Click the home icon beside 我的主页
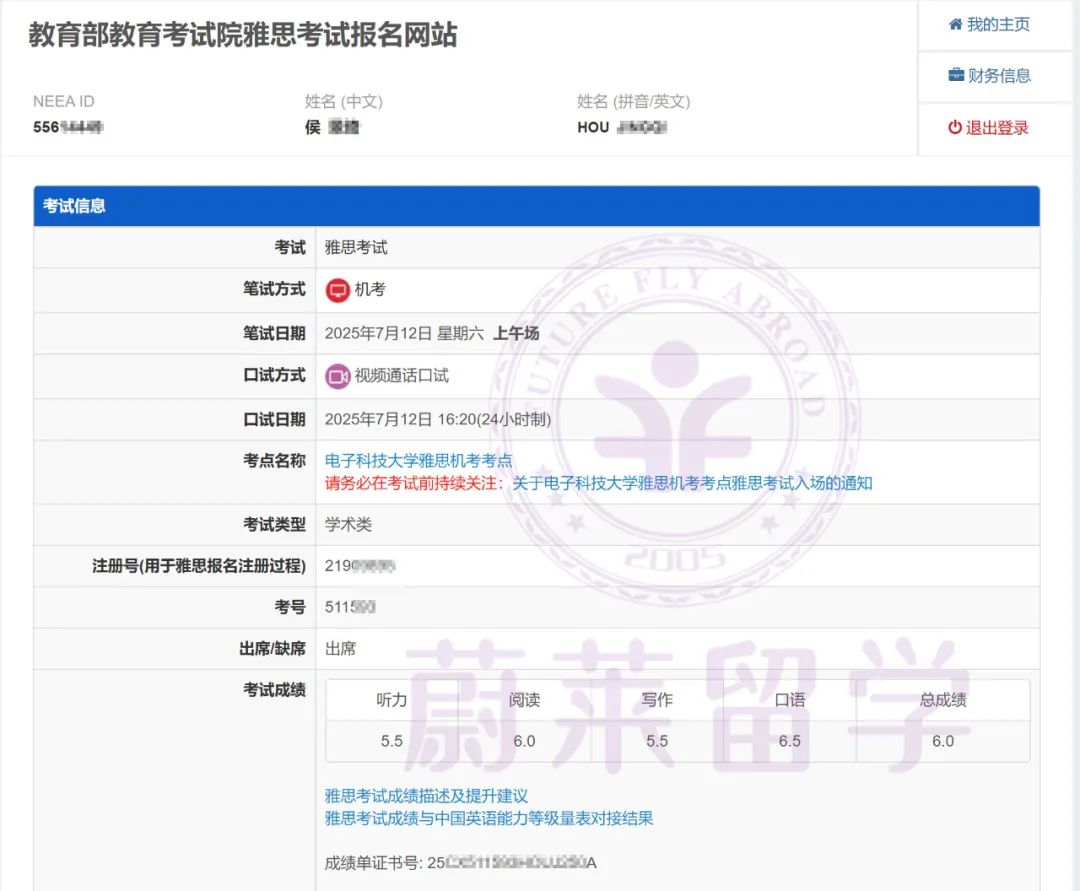Viewport: 1080px width, 891px height. click(x=955, y=25)
